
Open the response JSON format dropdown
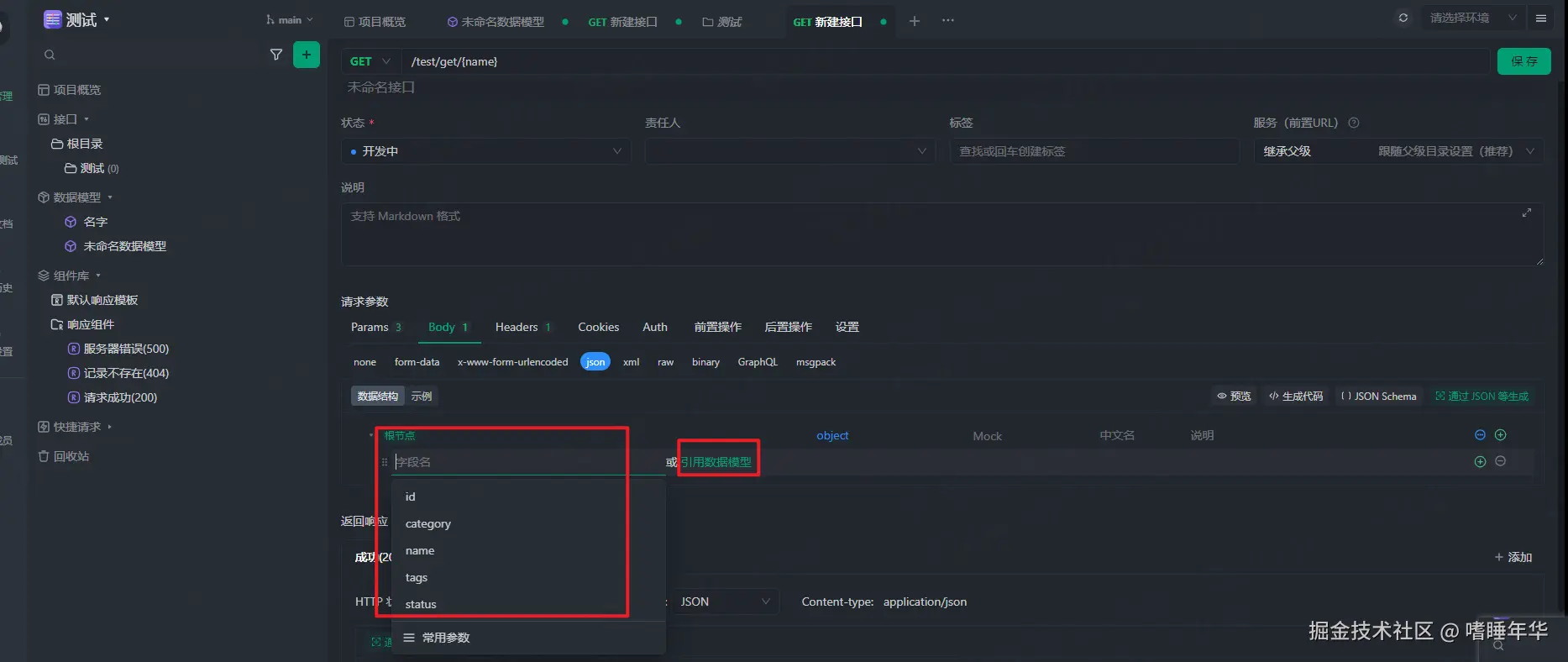[725, 602]
